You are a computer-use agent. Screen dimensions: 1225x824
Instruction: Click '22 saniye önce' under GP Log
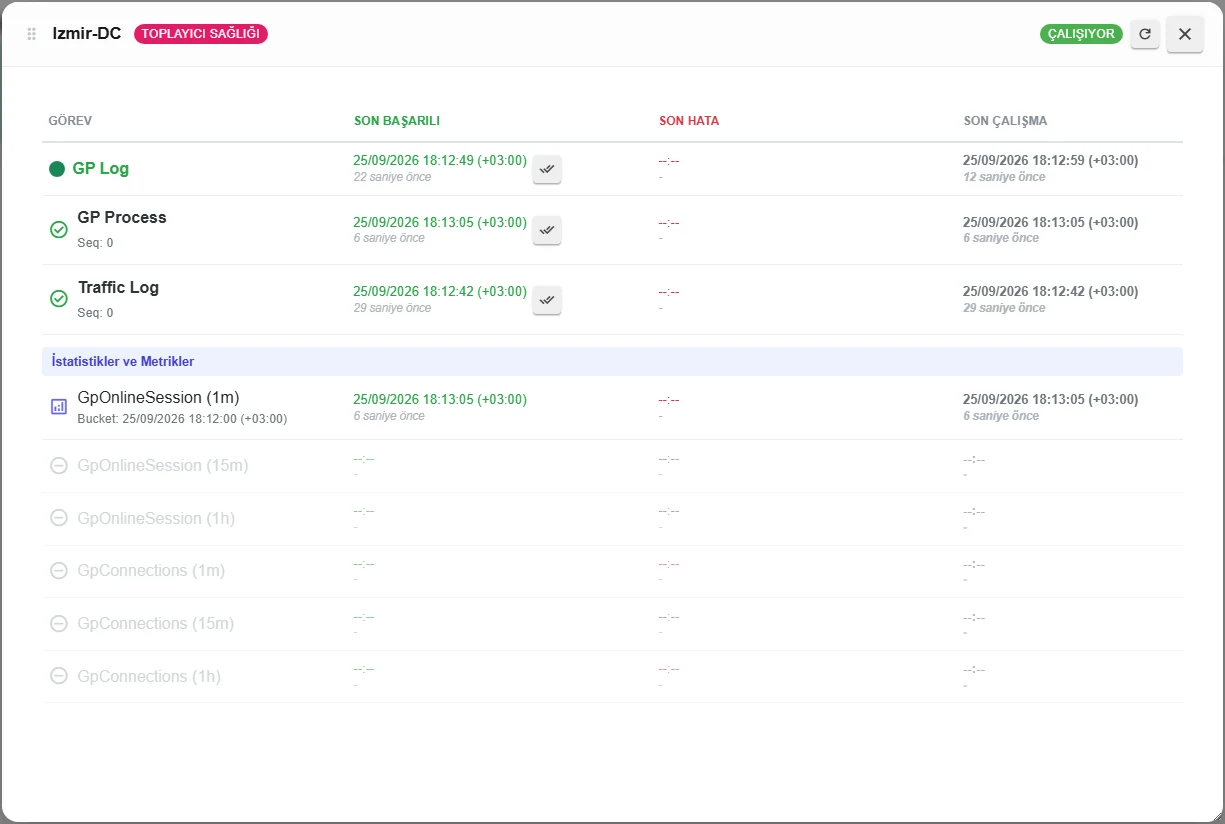click(393, 177)
